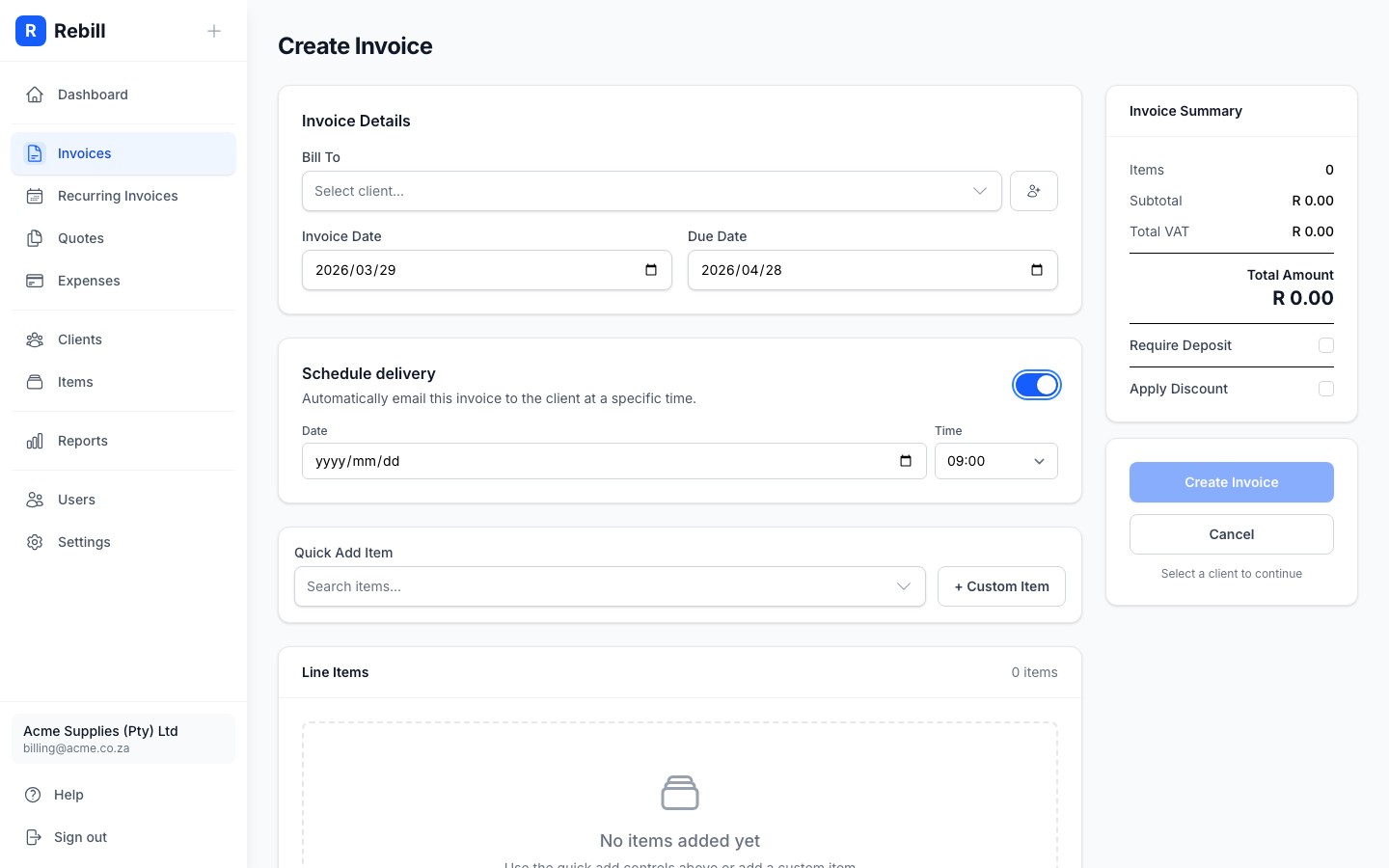Screen dimensions: 1389x868
Task: Disable the Schedule delivery toggle
Action: click(1037, 385)
